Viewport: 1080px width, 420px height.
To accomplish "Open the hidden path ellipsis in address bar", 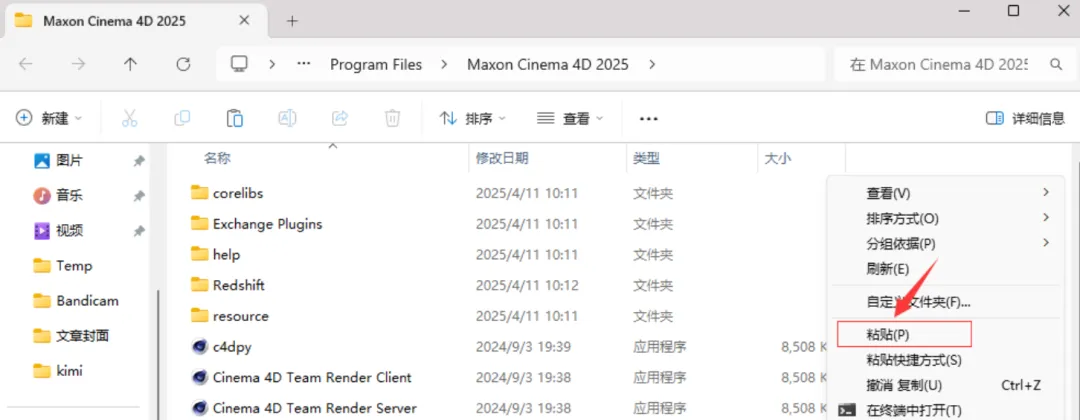I will tap(304, 64).
